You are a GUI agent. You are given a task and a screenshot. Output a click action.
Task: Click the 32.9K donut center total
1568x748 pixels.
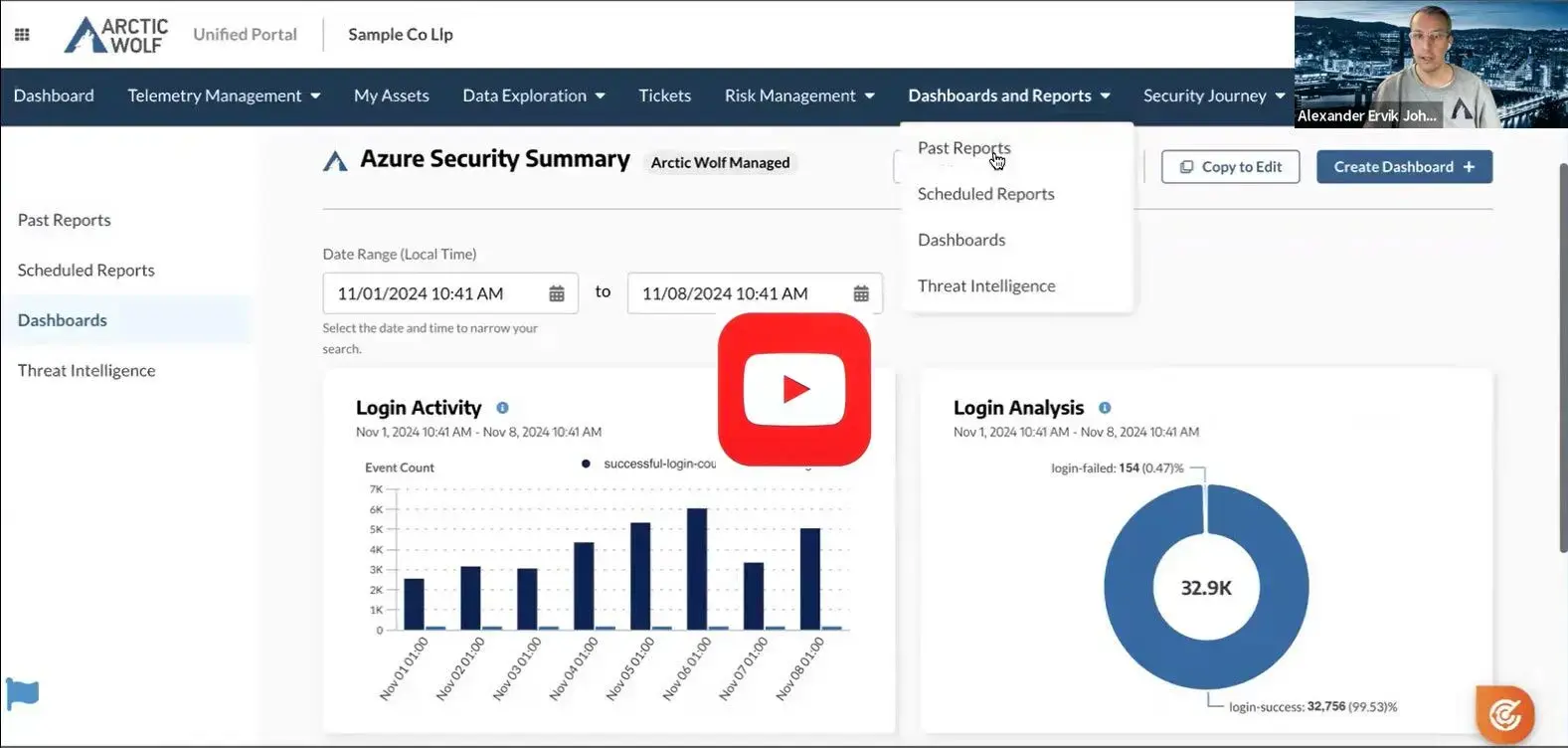pos(1206,588)
